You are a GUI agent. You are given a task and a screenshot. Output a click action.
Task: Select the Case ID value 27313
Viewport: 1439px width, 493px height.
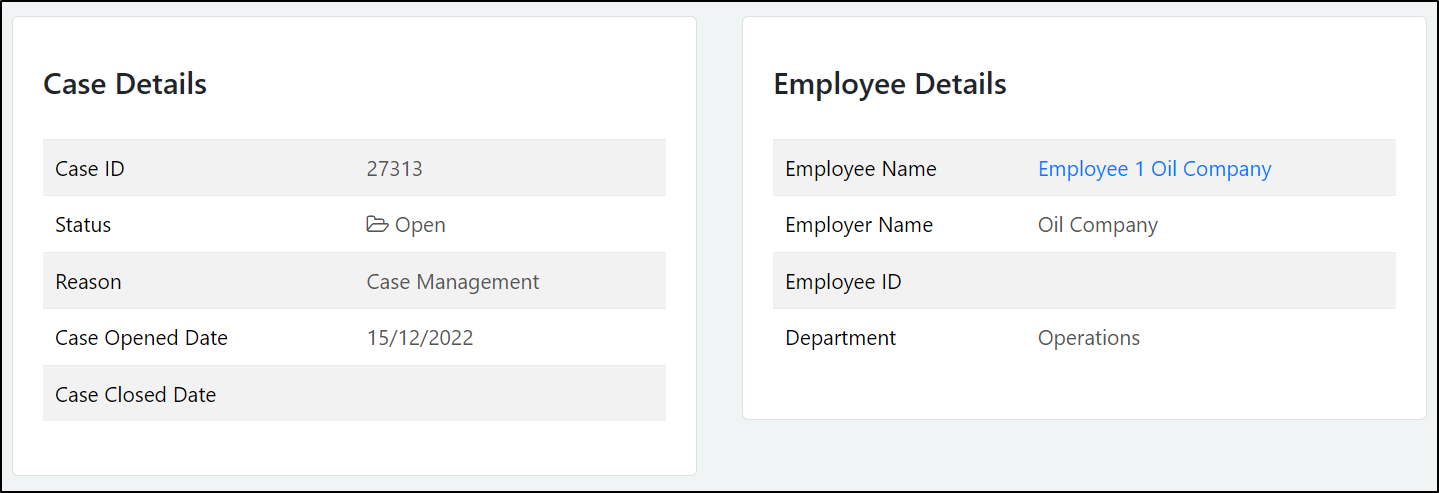click(394, 169)
